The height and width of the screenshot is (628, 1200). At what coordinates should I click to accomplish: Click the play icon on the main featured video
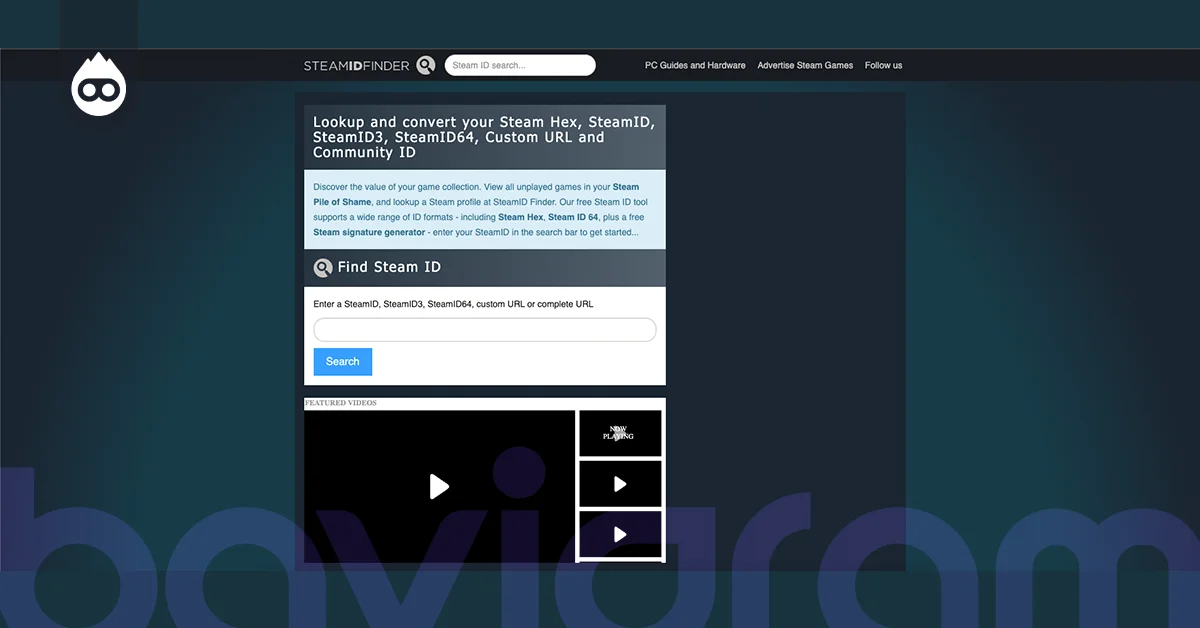[439, 487]
